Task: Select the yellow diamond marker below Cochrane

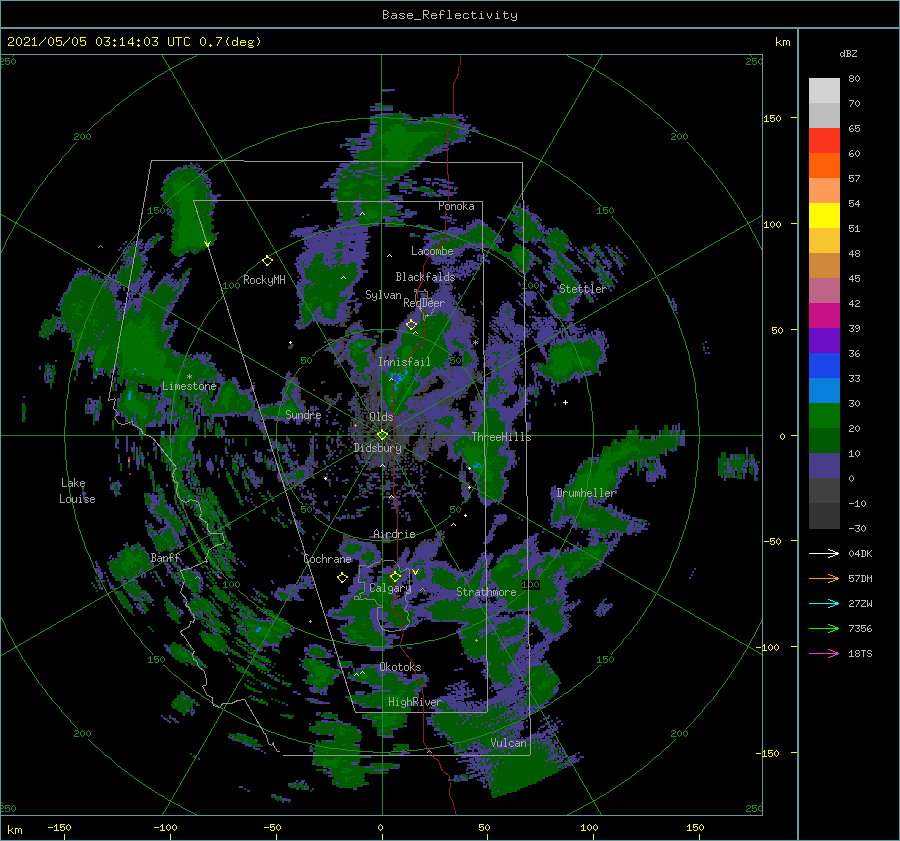Action: 342,578
